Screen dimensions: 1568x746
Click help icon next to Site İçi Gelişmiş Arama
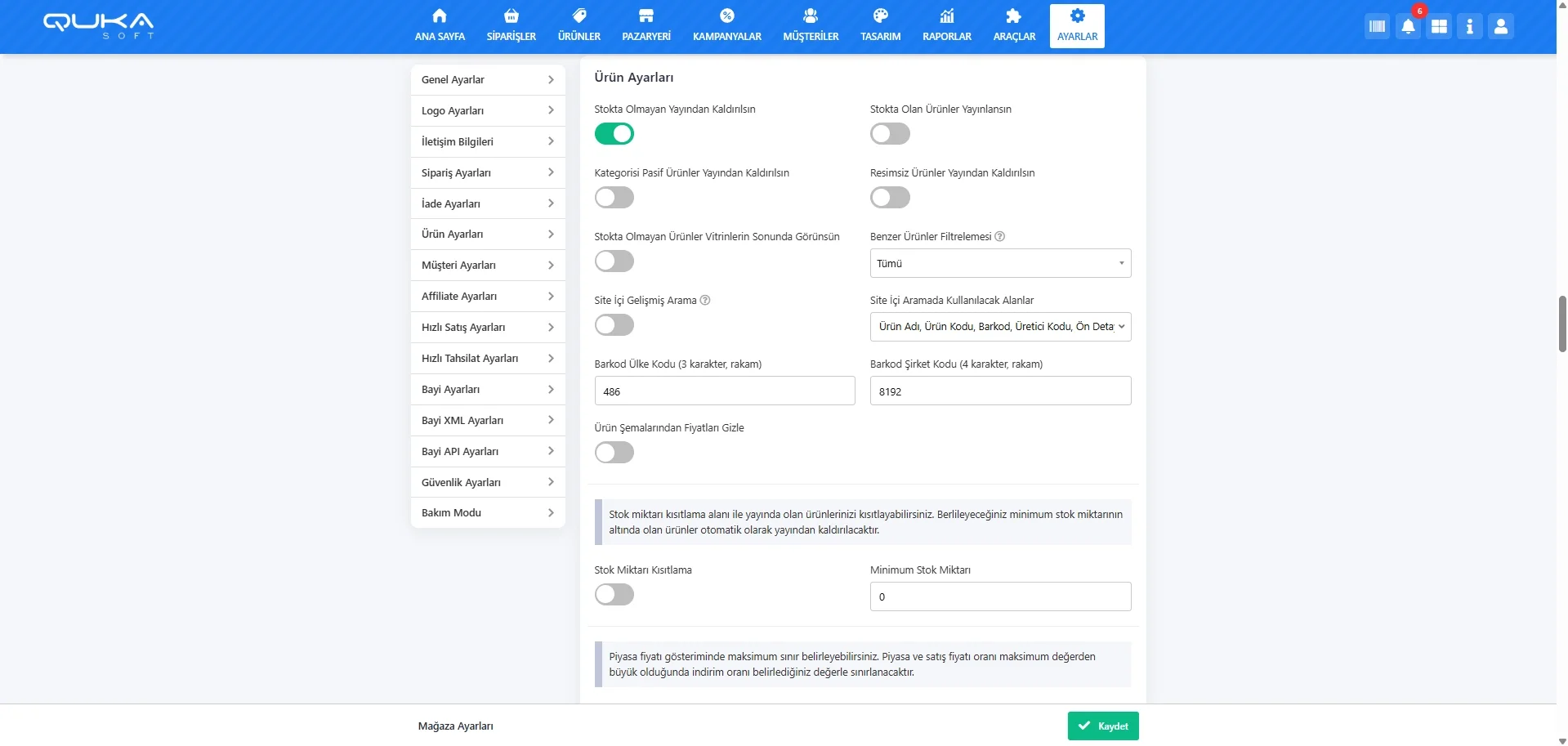tap(705, 301)
